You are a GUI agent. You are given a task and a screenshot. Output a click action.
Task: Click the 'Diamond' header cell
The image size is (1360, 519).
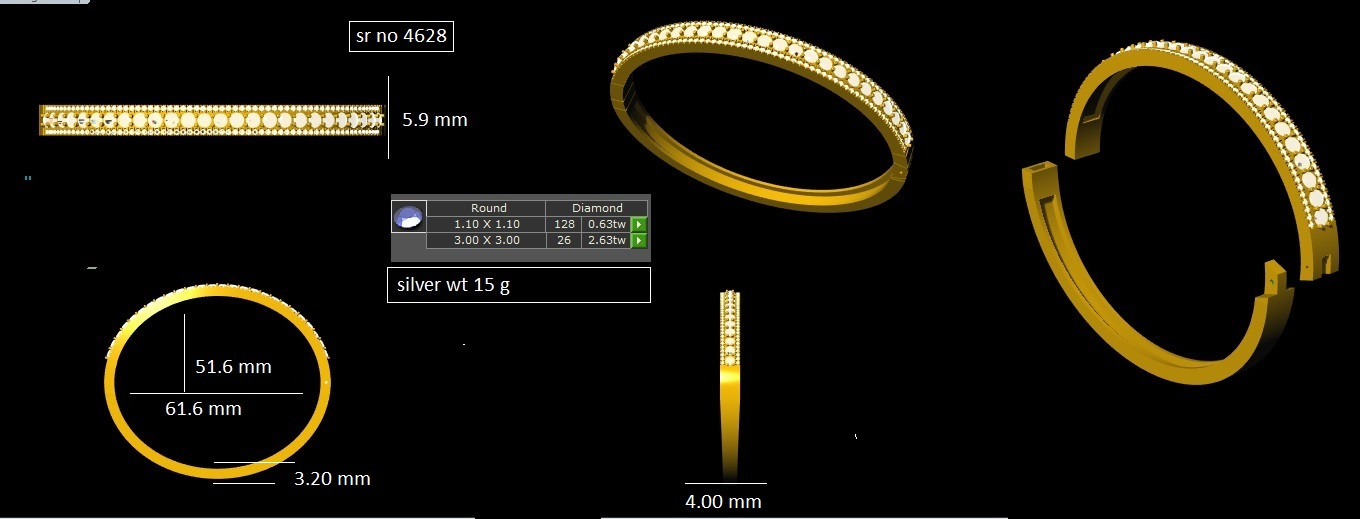click(x=597, y=208)
